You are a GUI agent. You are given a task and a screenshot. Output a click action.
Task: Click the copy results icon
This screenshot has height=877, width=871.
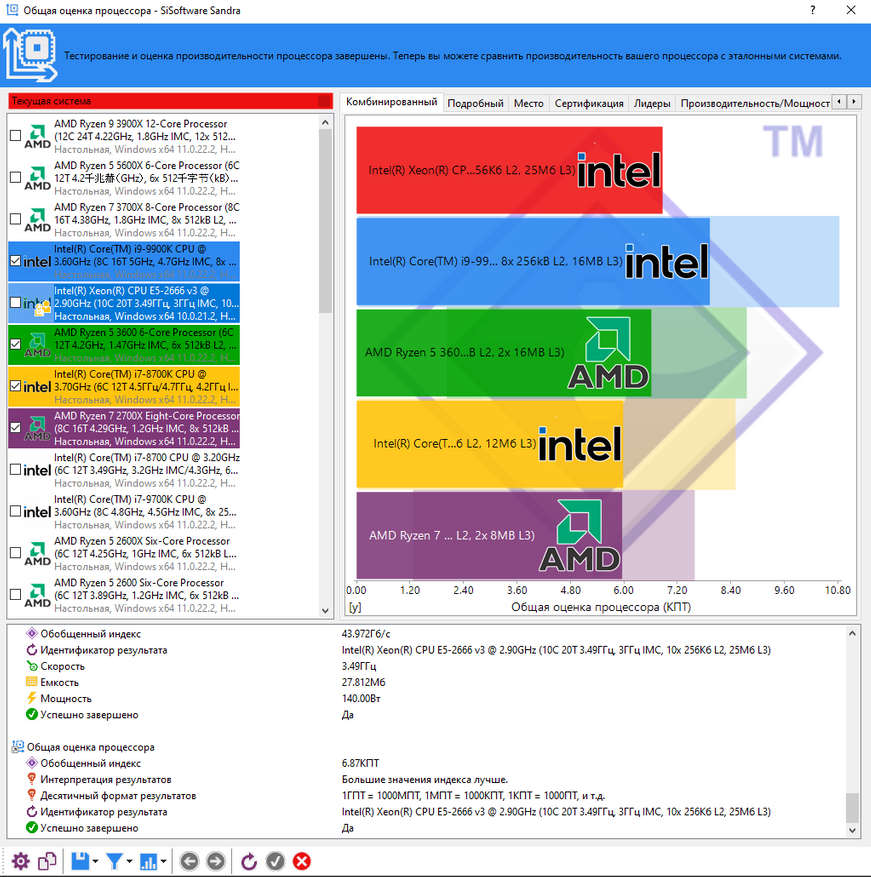point(47,861)
